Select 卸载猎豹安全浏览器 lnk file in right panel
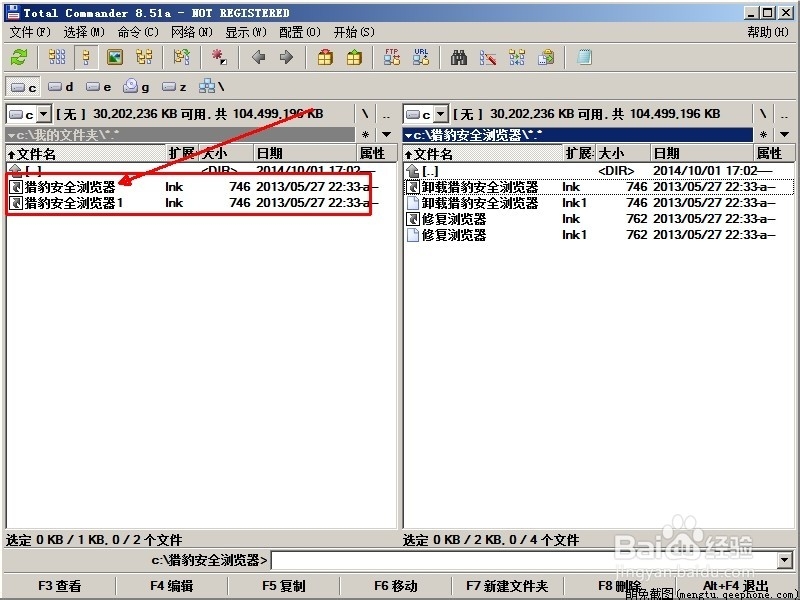This screenshot has height=600, width=800. [x=598, y=187]
